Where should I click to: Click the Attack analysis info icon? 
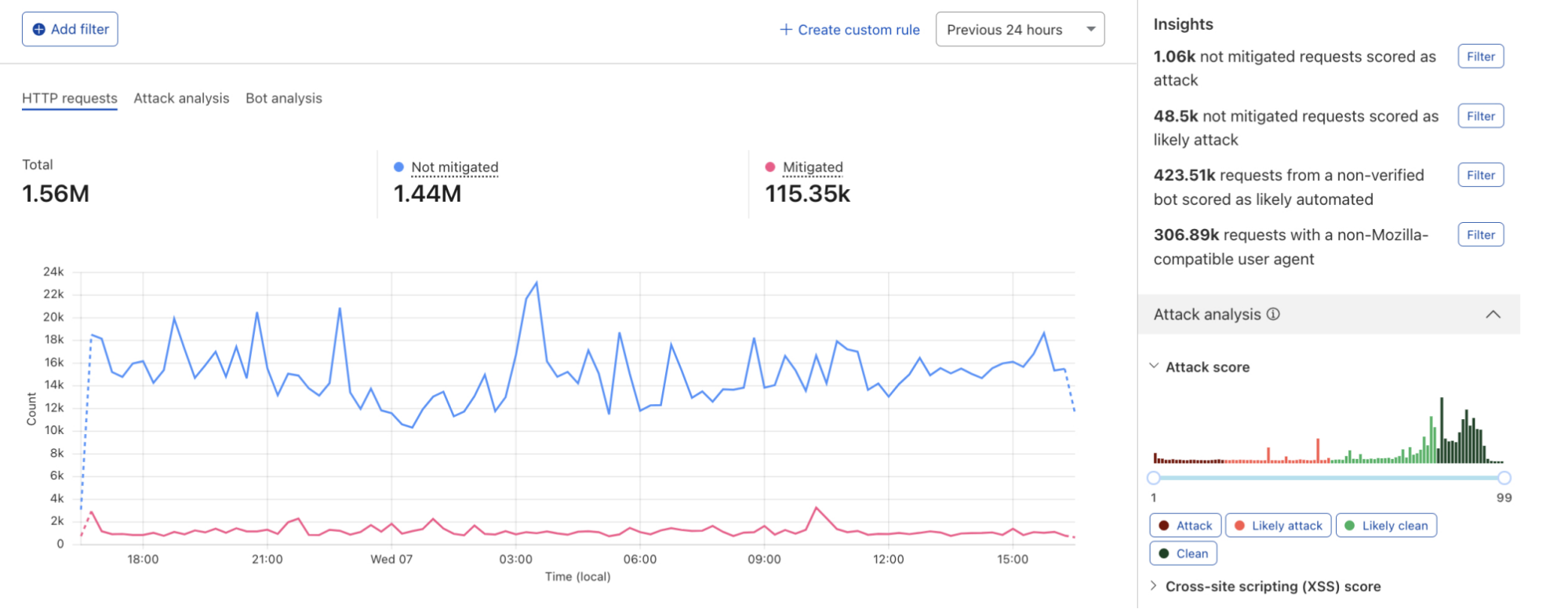1273,314
